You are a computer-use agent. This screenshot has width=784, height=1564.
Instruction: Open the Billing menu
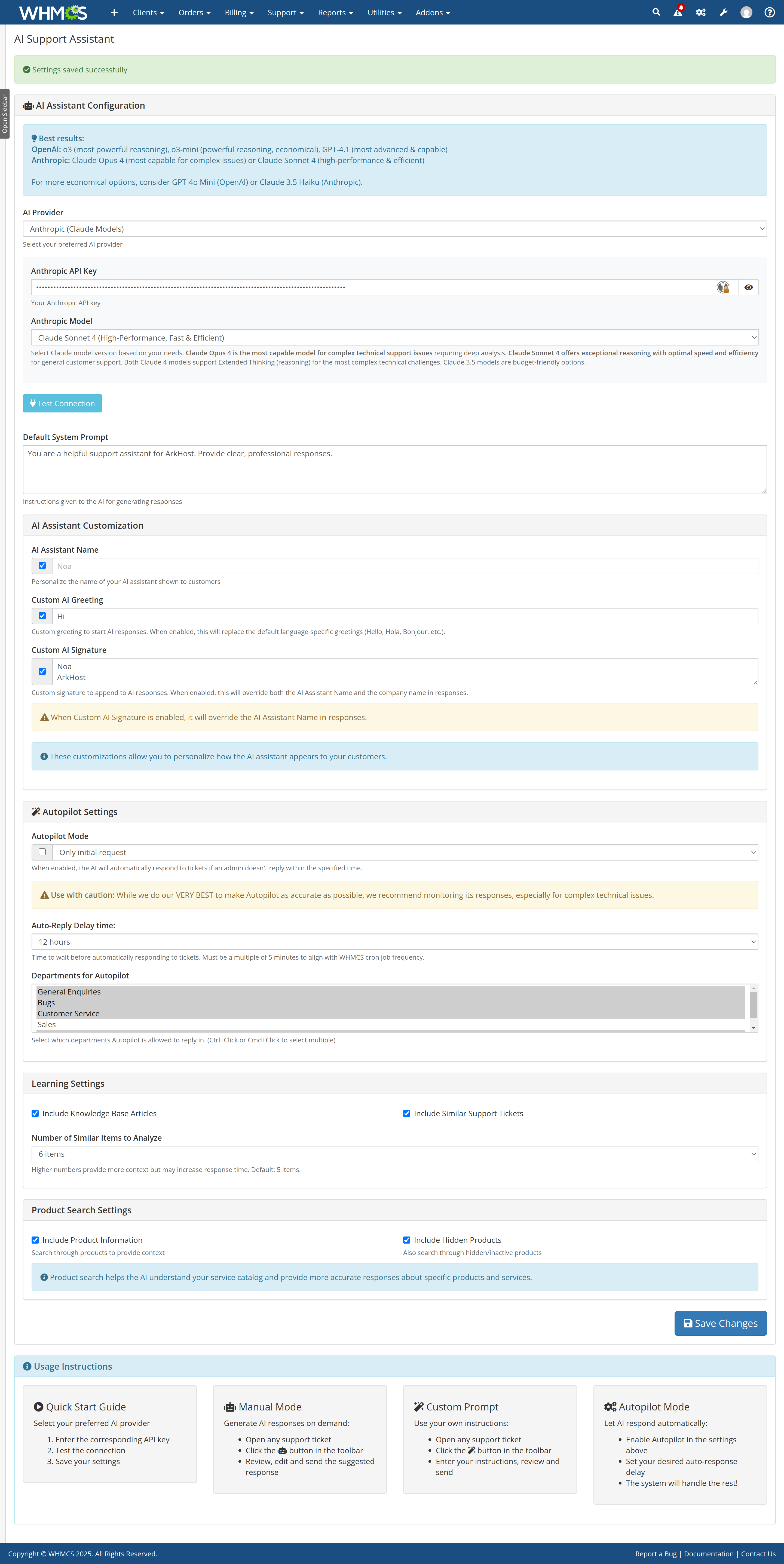pyautogui.click(x=239, y=12)
